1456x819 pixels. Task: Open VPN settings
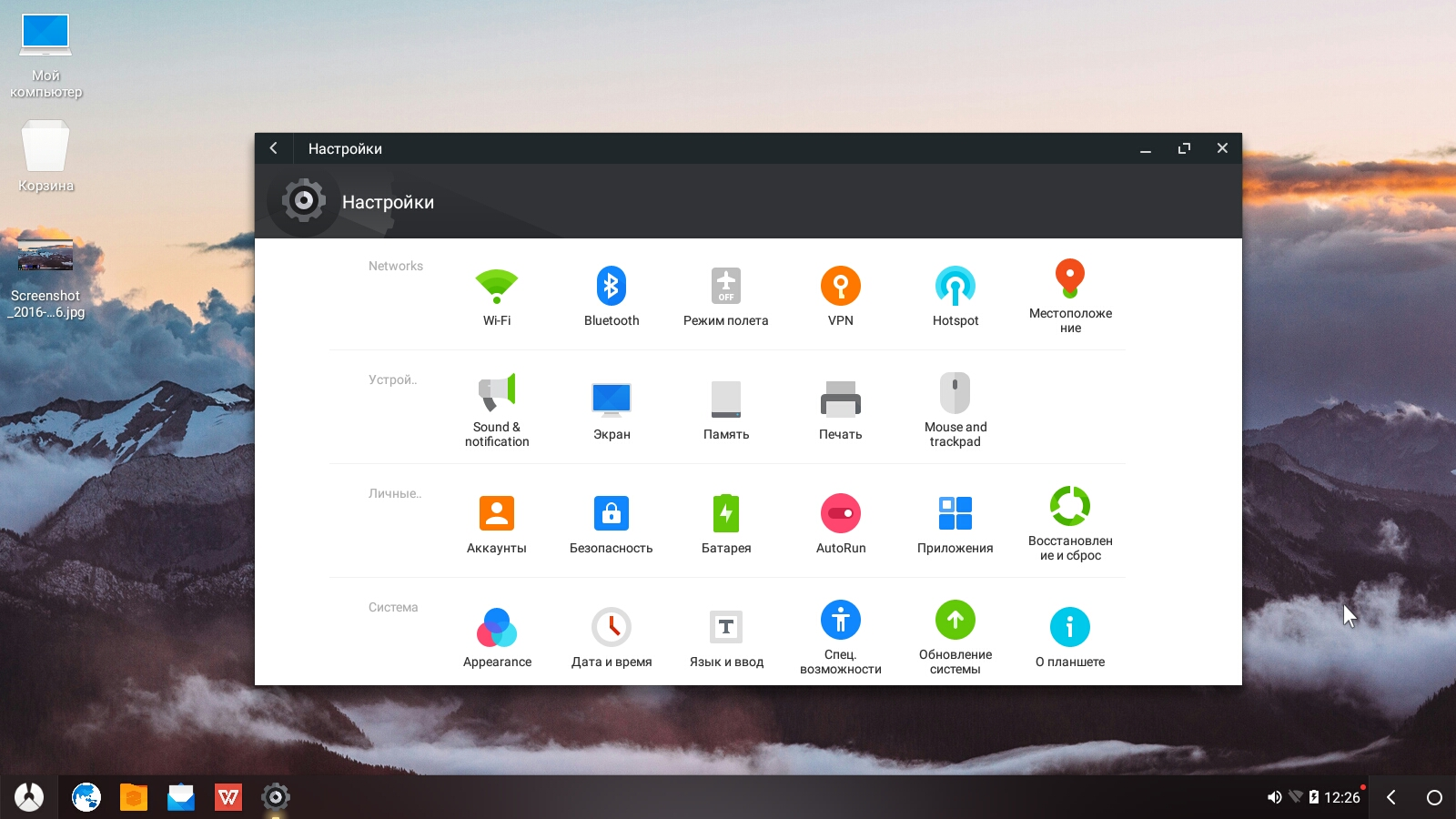click(x=841, y=297)
